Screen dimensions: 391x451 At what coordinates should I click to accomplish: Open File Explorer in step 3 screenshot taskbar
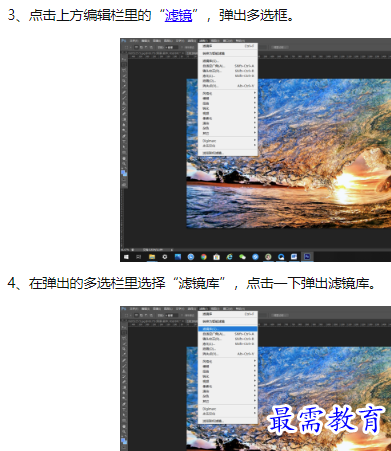[x=152, y=257]
